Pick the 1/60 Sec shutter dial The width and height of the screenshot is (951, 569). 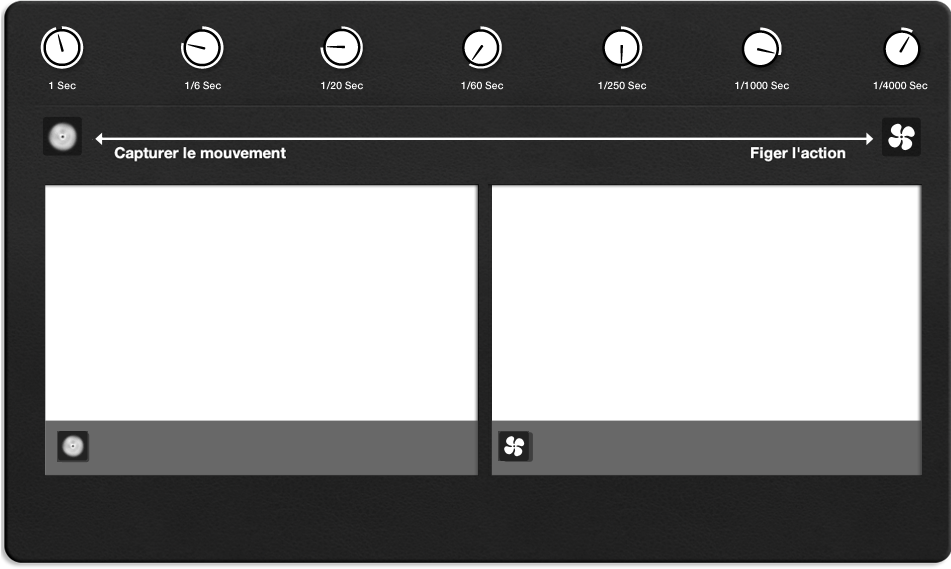[482, 47]
